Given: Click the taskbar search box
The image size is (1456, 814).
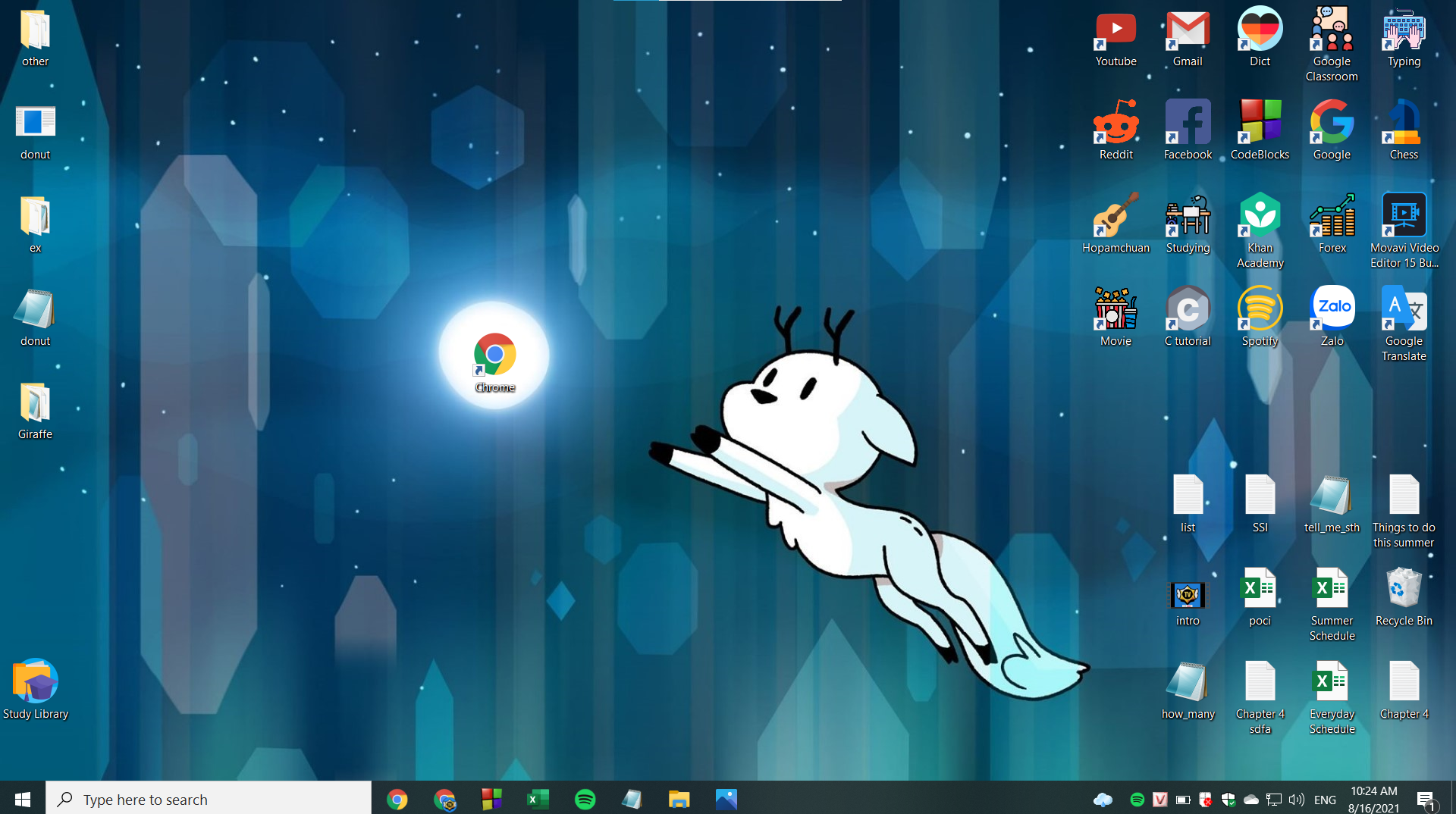Looking at the screenshot, I should point(209,799).
